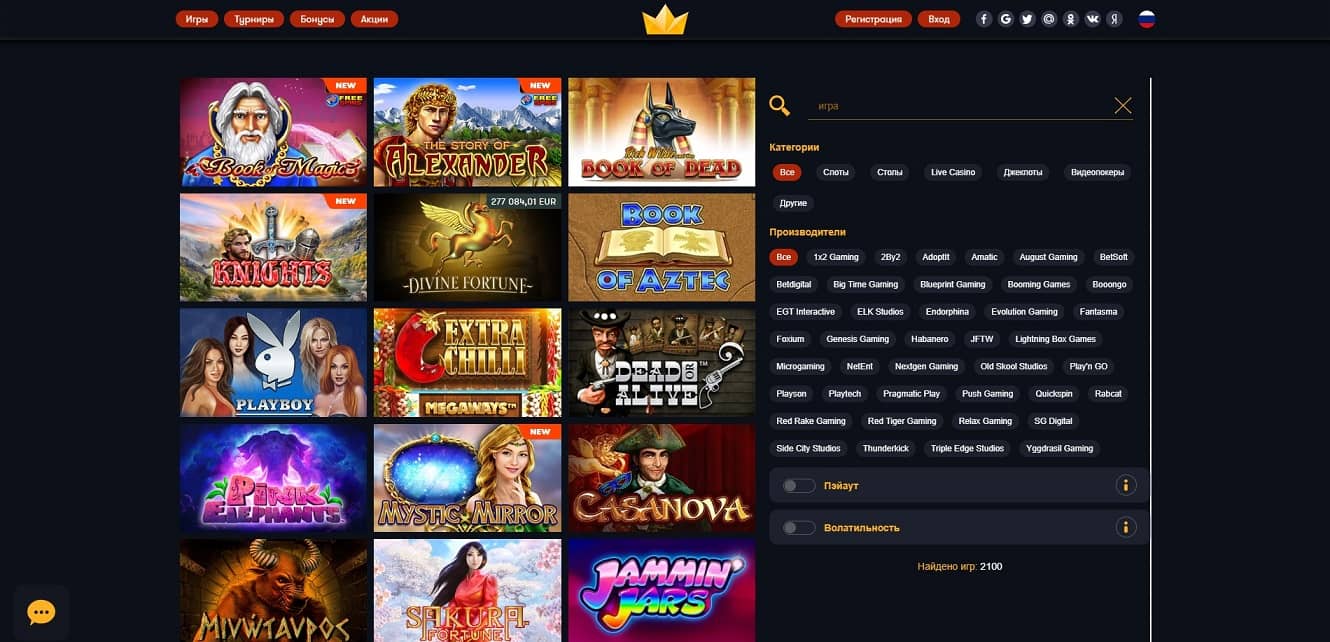Open the info icon beside Пэйаут
The image size is (1330, 642).
pos(1126,486)
